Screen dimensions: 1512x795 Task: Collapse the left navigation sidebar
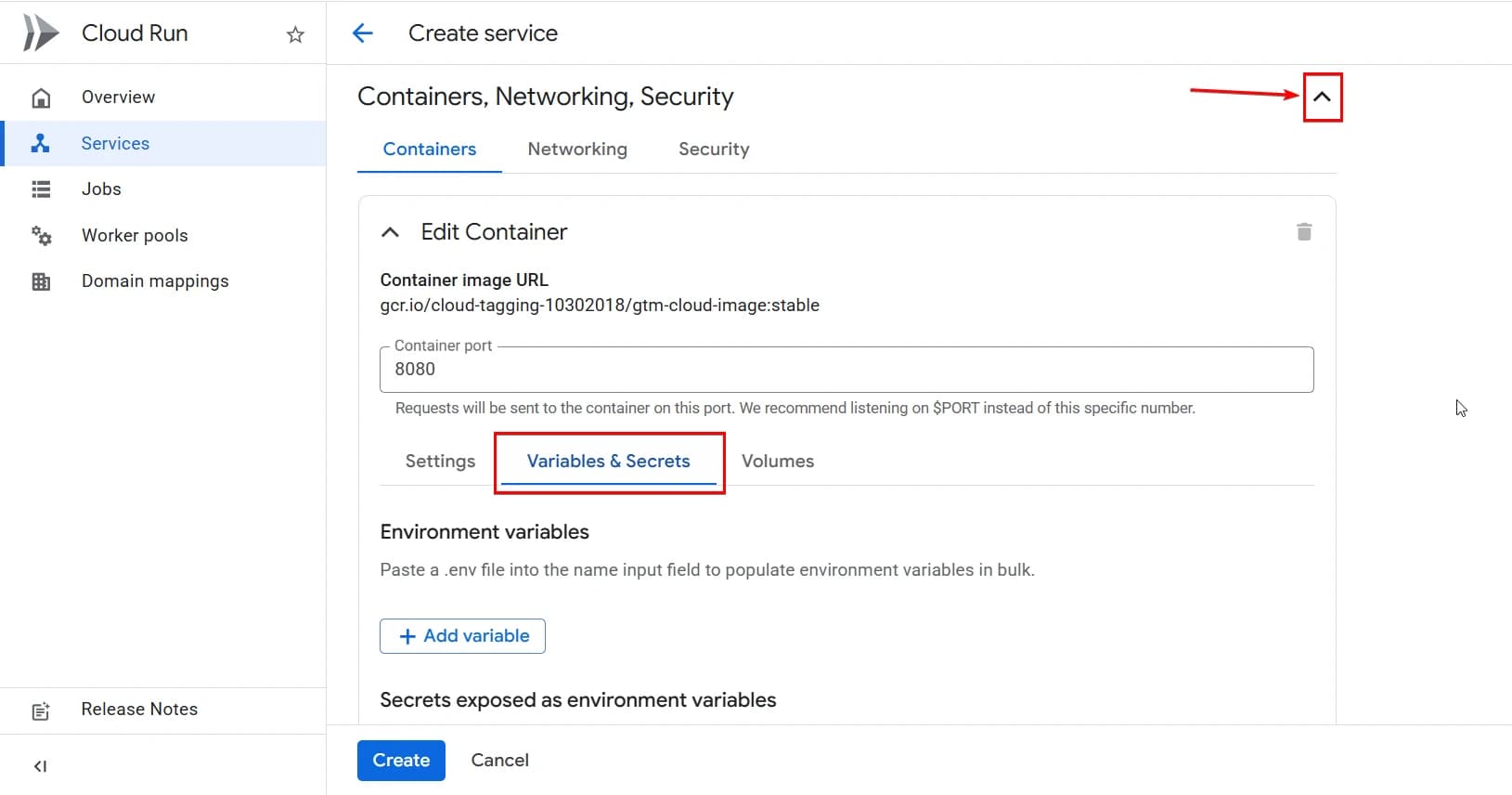(40, 766)
